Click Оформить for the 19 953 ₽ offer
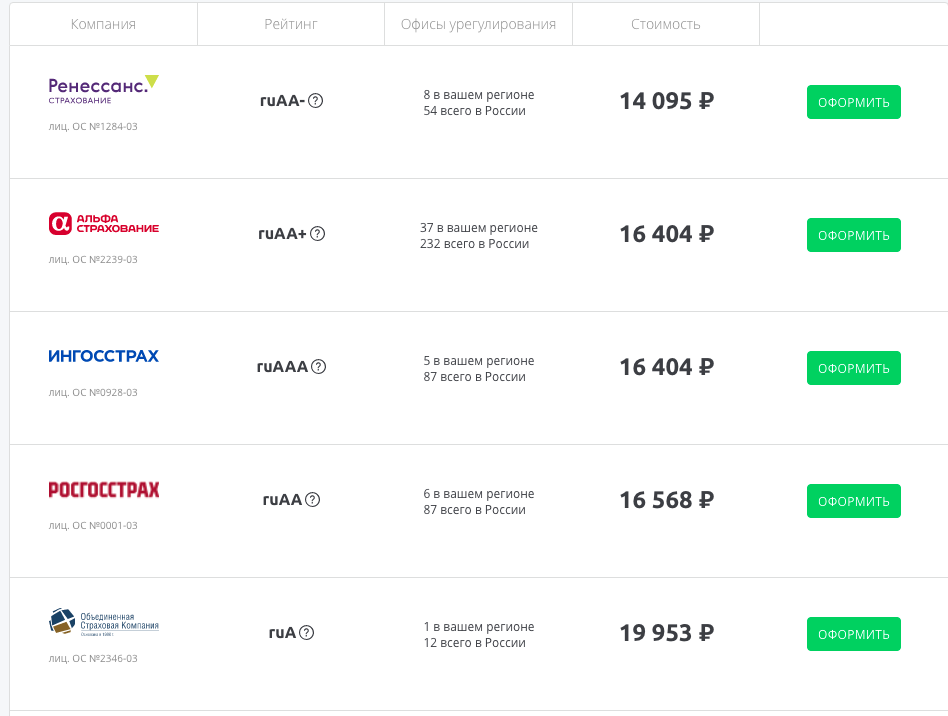Screen dimensions: 948x716 tap(854, 634)
